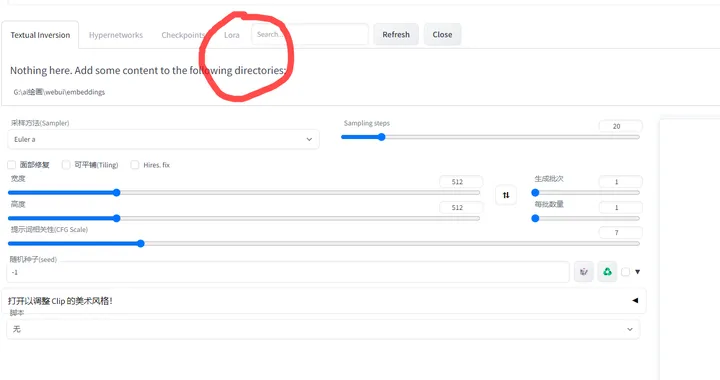Click the swap width and height icon
This screenshot has width=720, height=380.
[x=506, y=195]
